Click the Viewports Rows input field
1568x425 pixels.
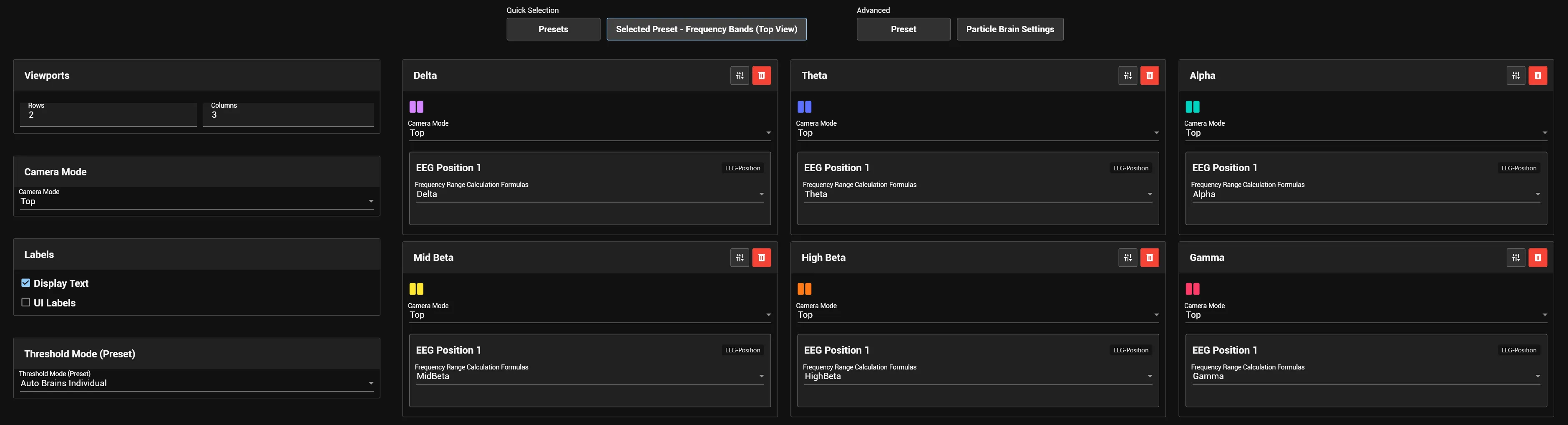tap(108, 114)
